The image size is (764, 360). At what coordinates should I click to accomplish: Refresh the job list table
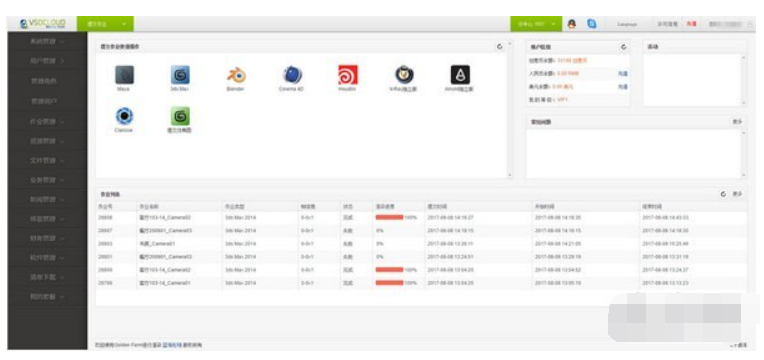[724, 194]
